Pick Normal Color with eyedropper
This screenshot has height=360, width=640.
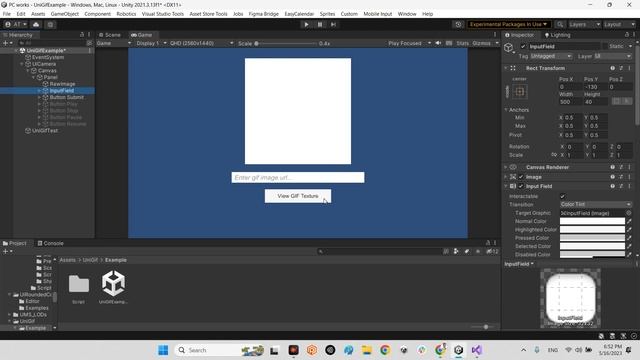(629, 221)
